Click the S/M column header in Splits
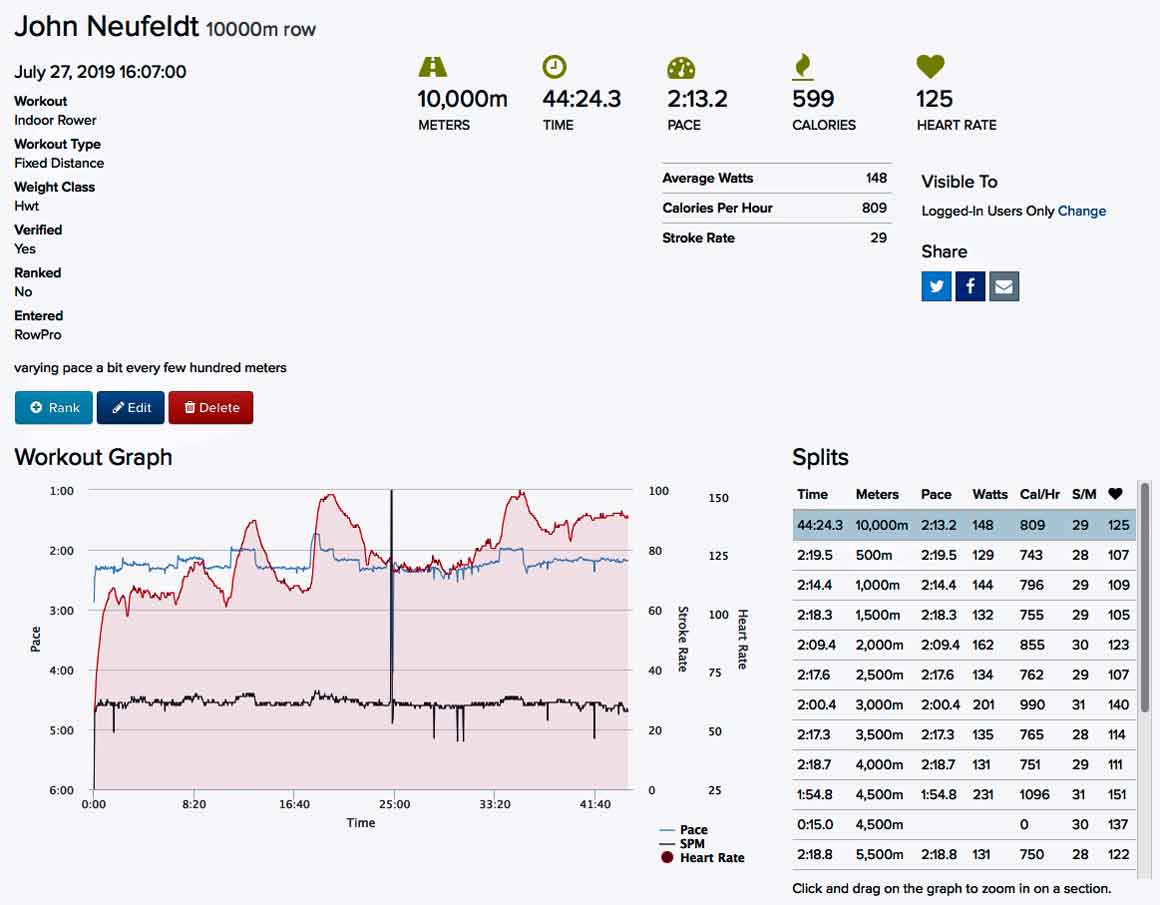 pos(1084,494)
